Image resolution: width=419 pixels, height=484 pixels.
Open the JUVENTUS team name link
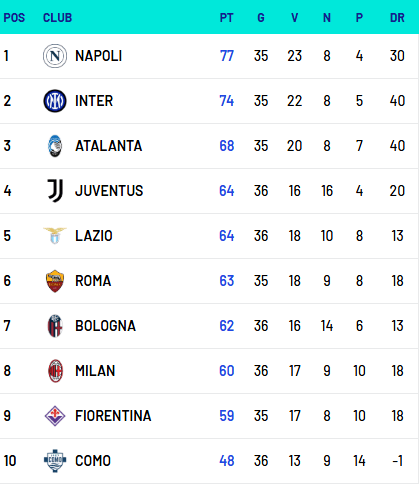(x=109, y=191)
